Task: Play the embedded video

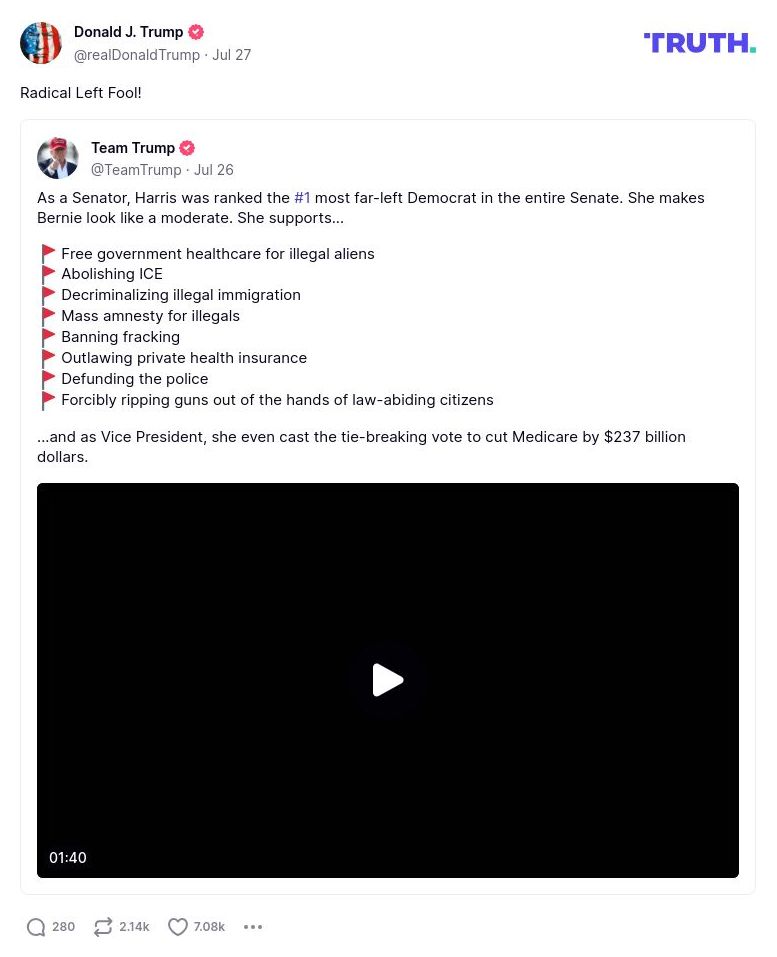Action: click(x=388, y=680)
